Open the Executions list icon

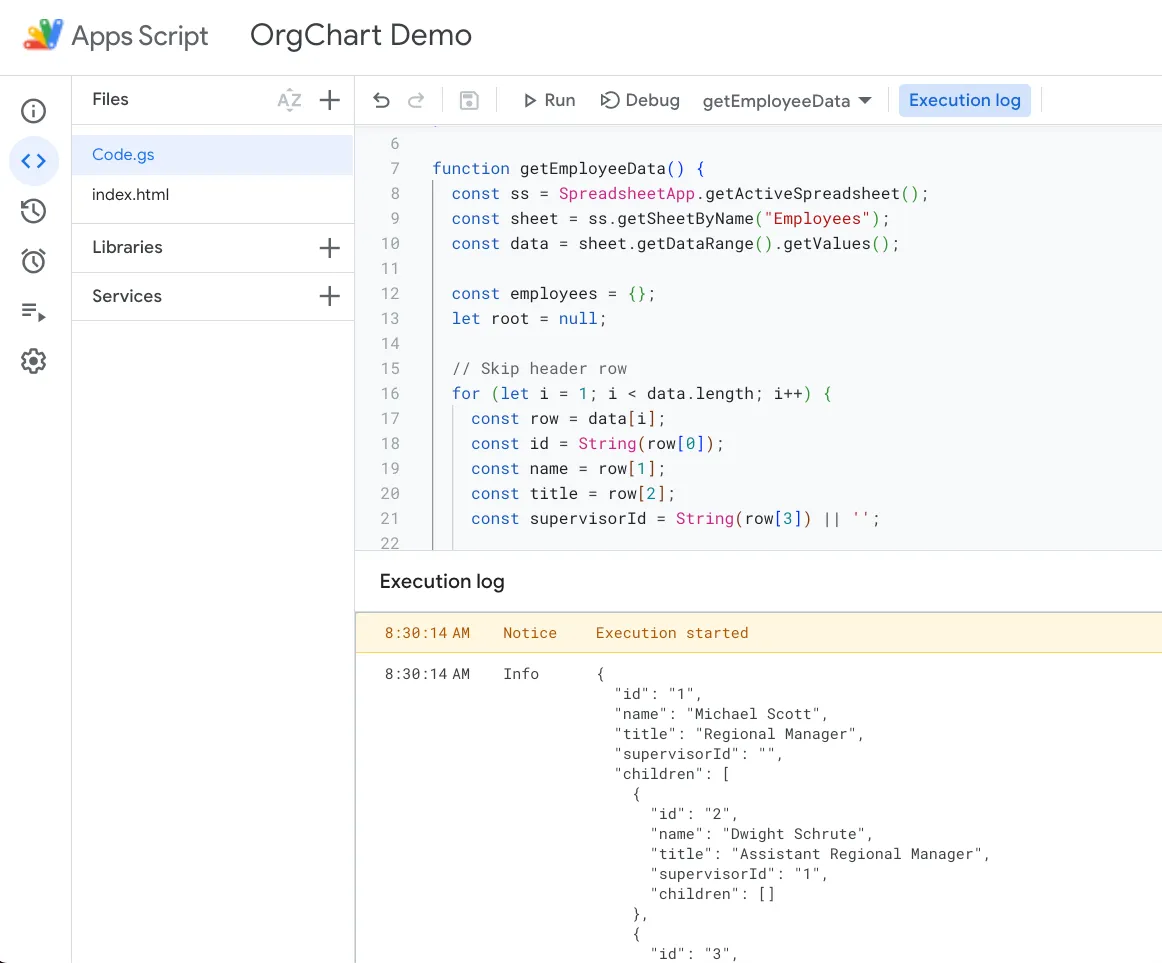34,312
